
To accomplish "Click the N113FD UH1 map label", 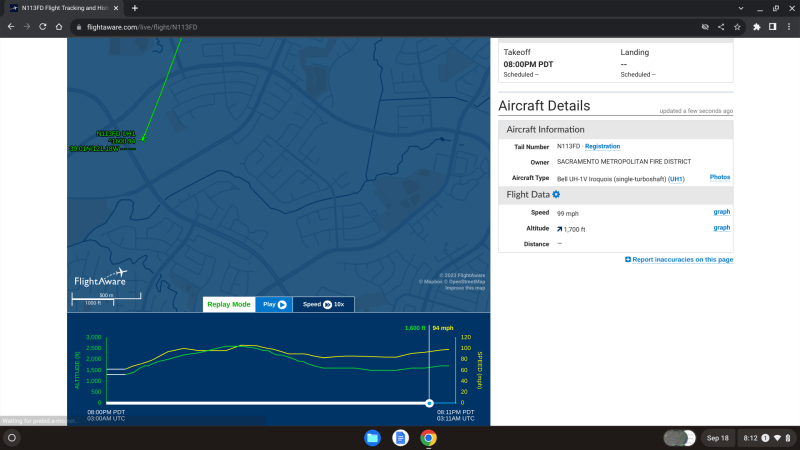I will coord(116,134).
